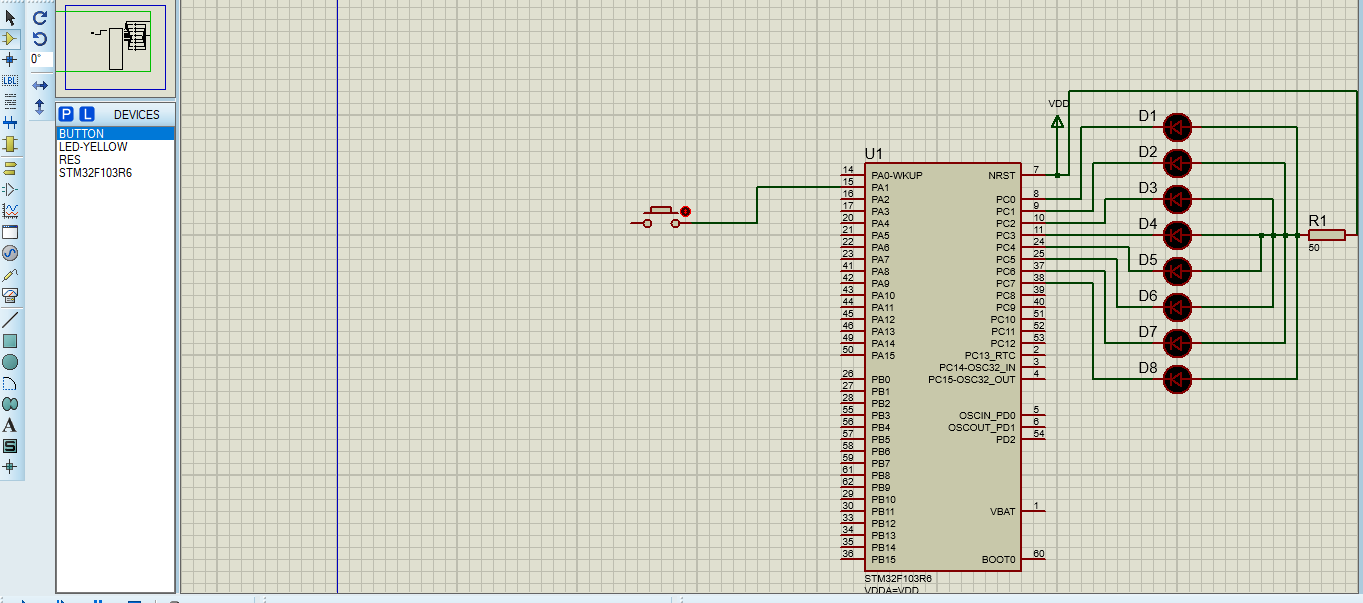Activate Component Mode tool
Screen dimensions: 1363x603
coord(10,39)
